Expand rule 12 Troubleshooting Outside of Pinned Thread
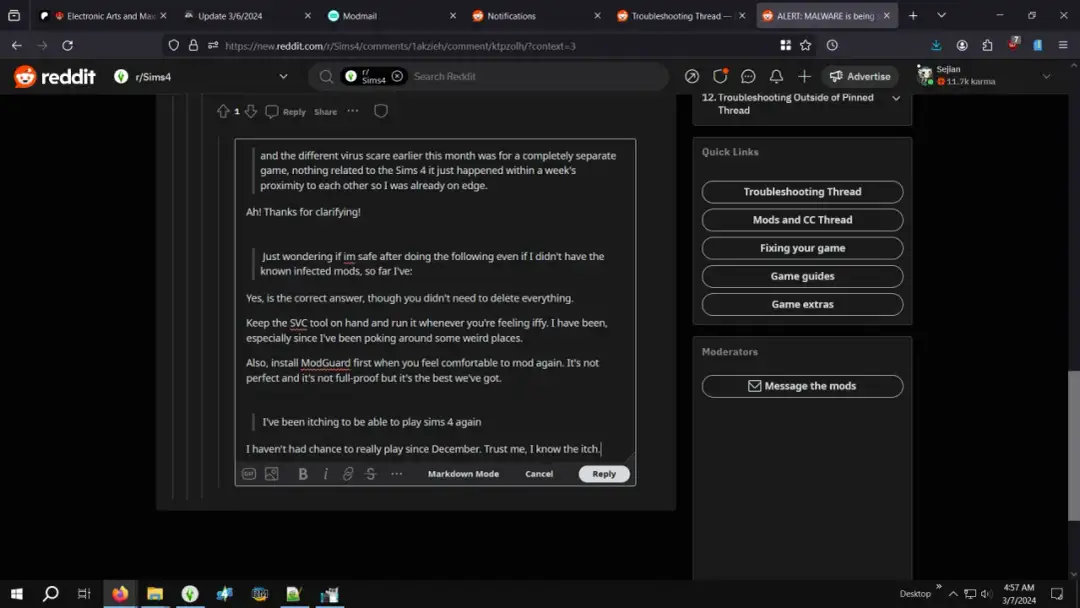 point(895,98)
